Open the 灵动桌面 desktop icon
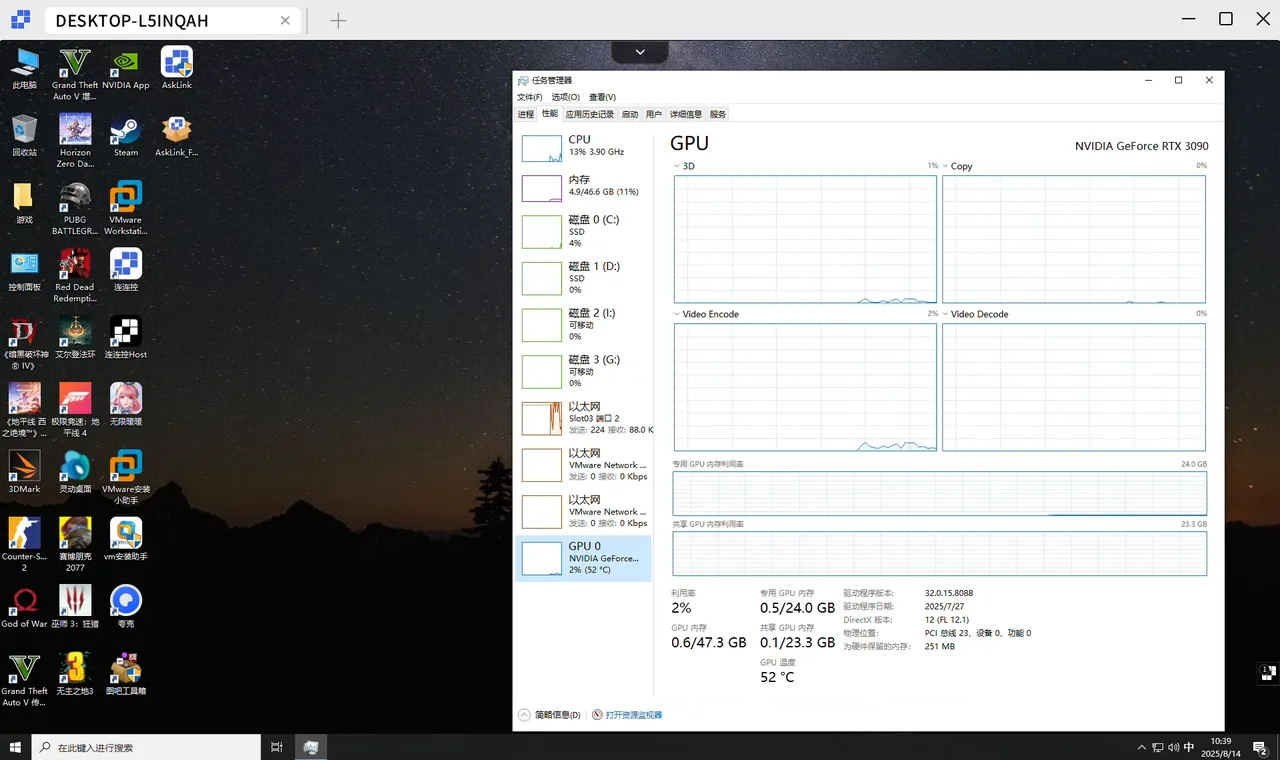 (75, 472)
